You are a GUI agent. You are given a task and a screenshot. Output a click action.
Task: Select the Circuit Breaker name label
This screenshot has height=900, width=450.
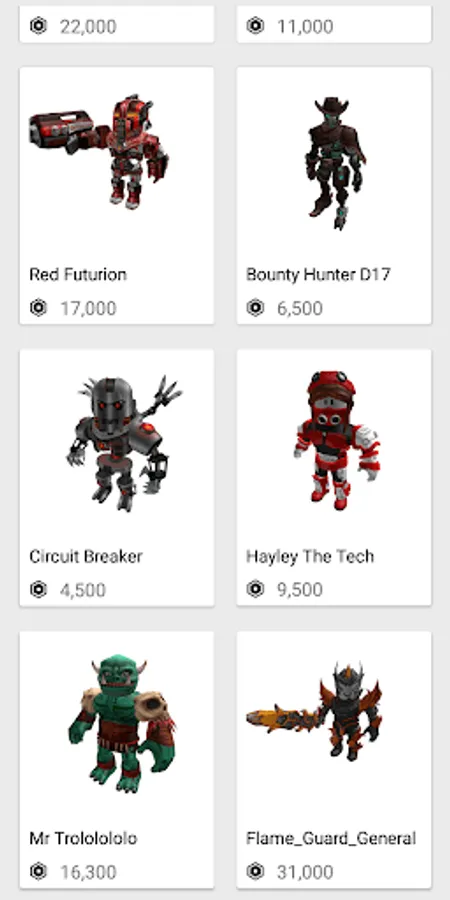pyautogui.click(x=86, y=556)
